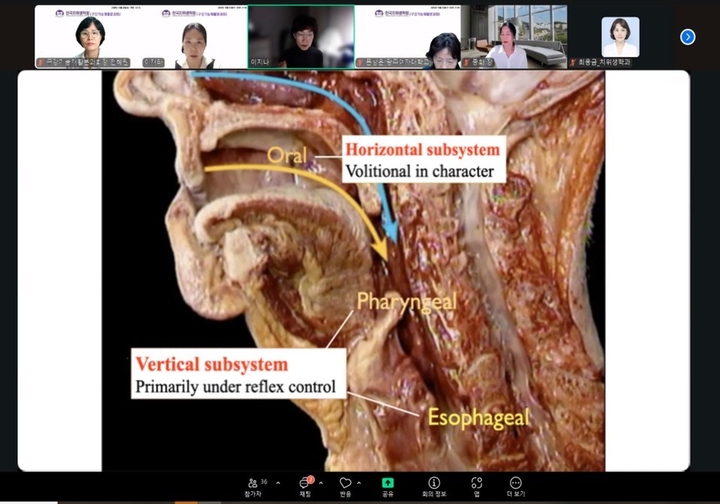Expand the caret next to chat icon
720x504 pixels.
322,482
